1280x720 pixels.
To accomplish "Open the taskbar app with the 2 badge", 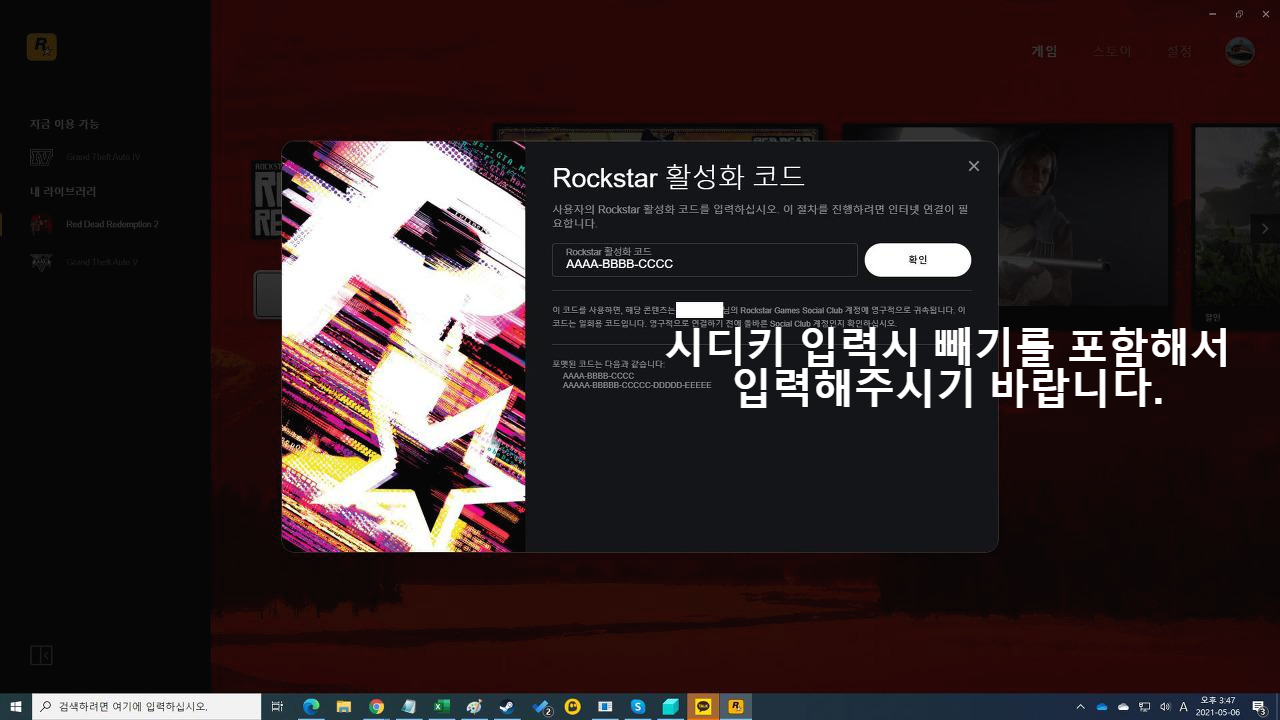I will (542, 706).
